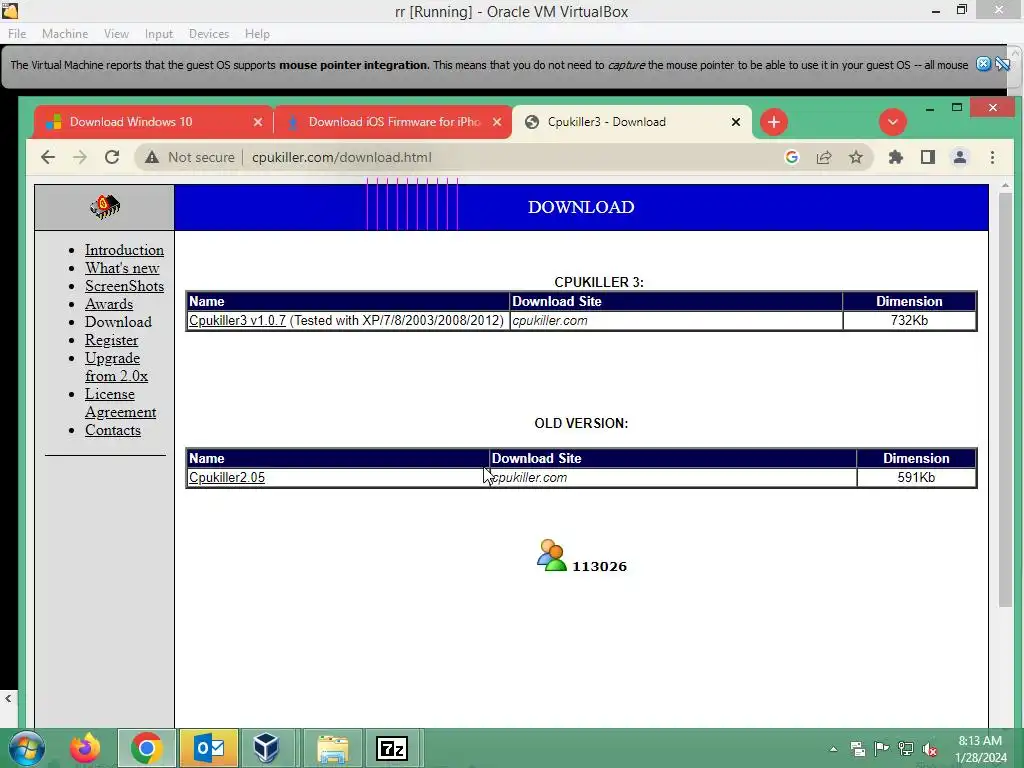Open the VirtualBox Input menu
The height and width of the screenshot is (768, 1024).
(159, 34)
